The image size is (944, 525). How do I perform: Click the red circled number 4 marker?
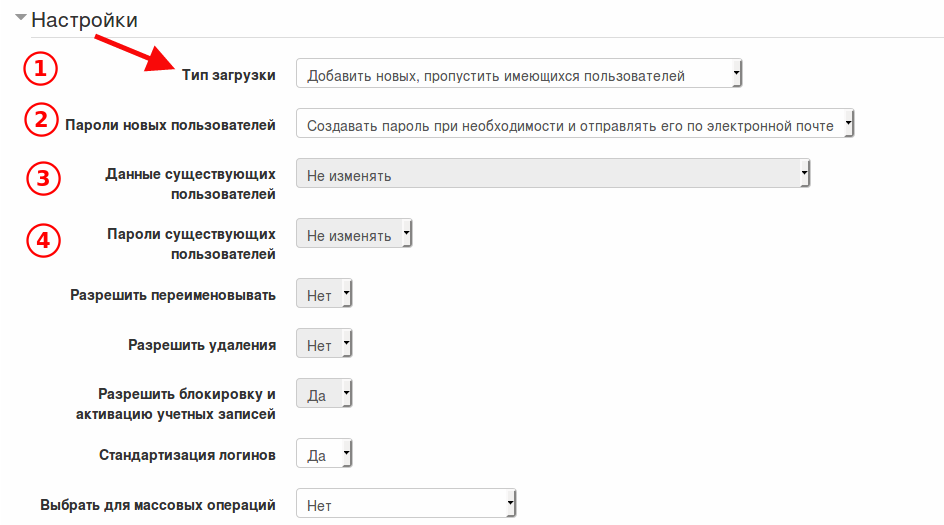tap(43, 240)
